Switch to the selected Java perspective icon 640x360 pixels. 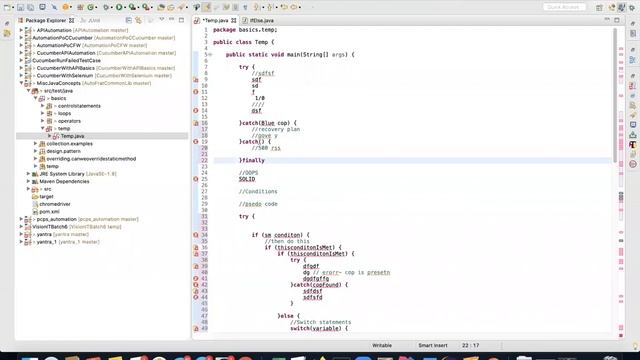click(621, 7)
